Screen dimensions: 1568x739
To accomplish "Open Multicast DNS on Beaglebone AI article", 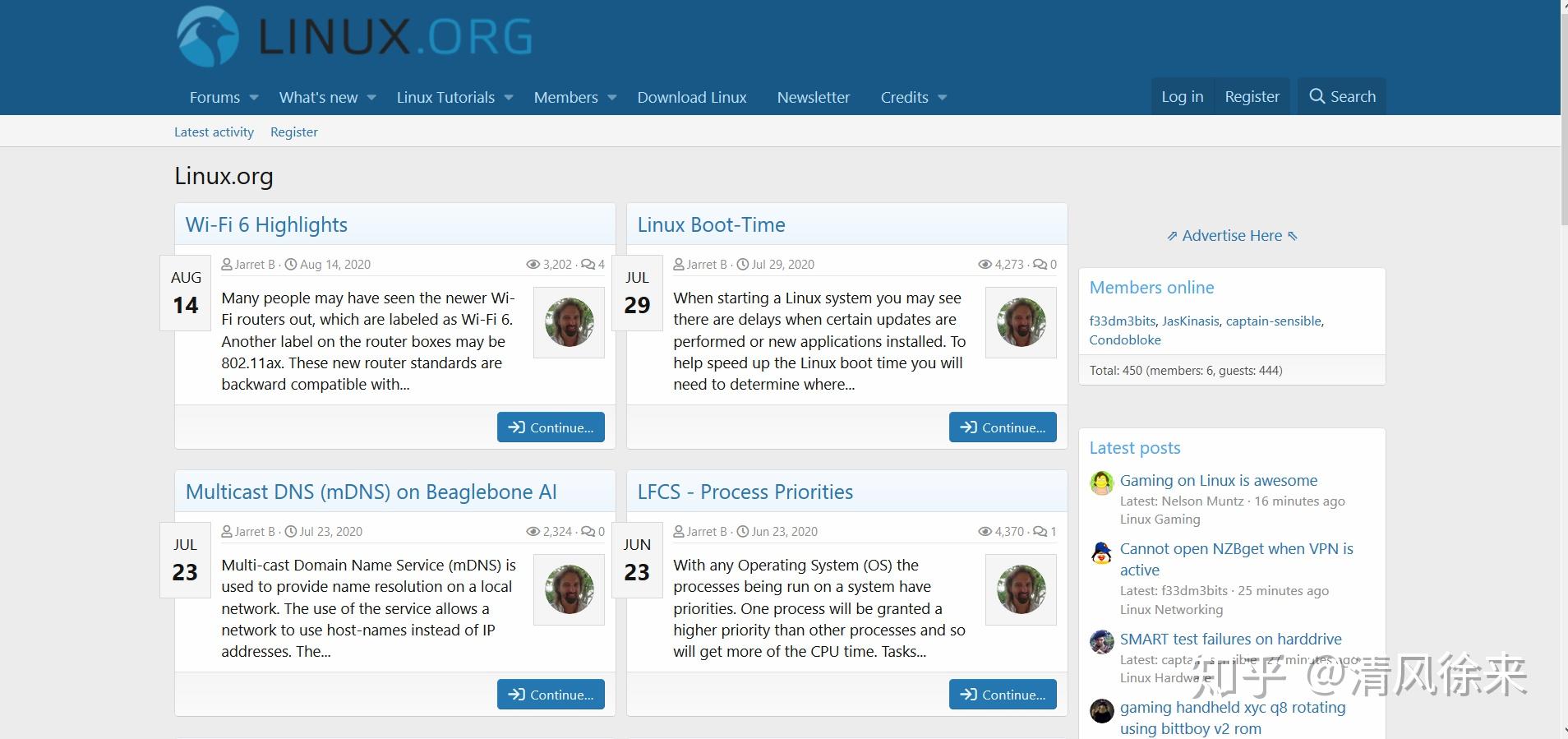I will click(371, 492).
